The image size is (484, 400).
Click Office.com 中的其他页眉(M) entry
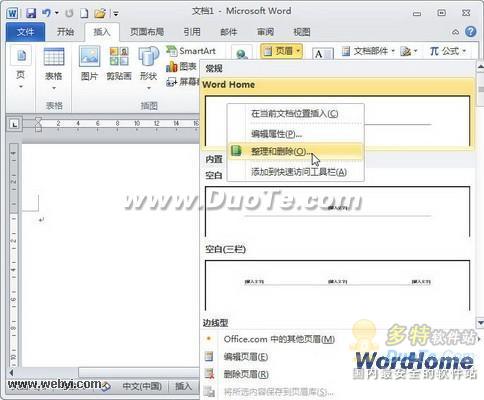(279, 339)
